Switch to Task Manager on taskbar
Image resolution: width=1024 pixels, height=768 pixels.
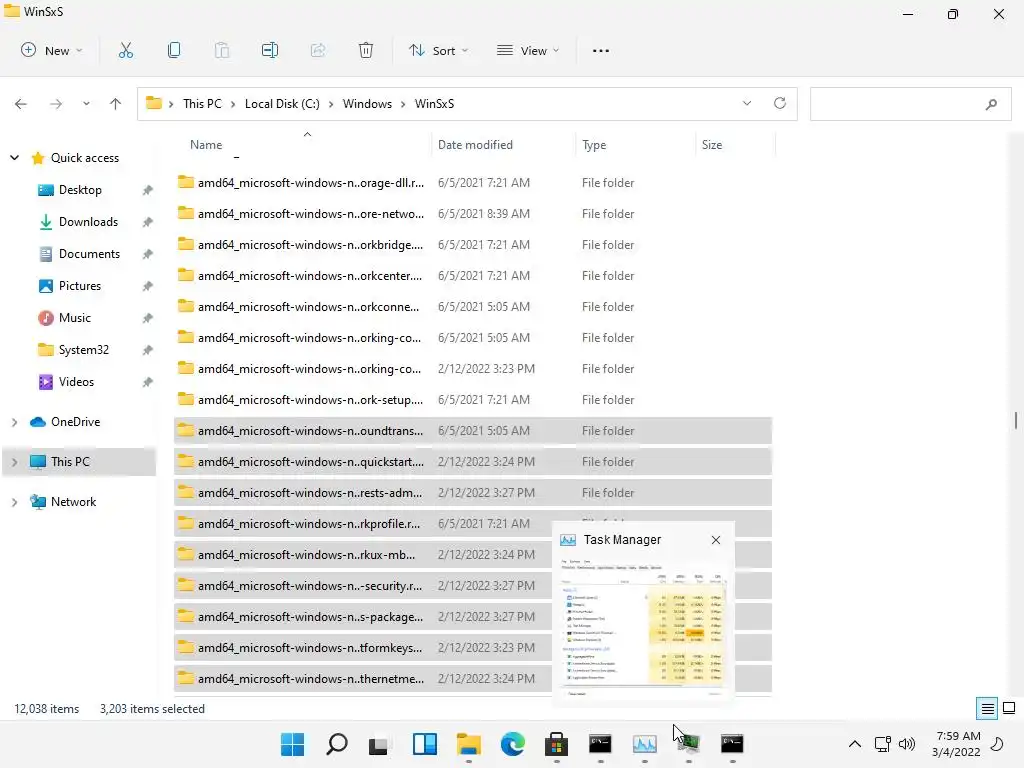pyautogui.click(x=645, y=744)
